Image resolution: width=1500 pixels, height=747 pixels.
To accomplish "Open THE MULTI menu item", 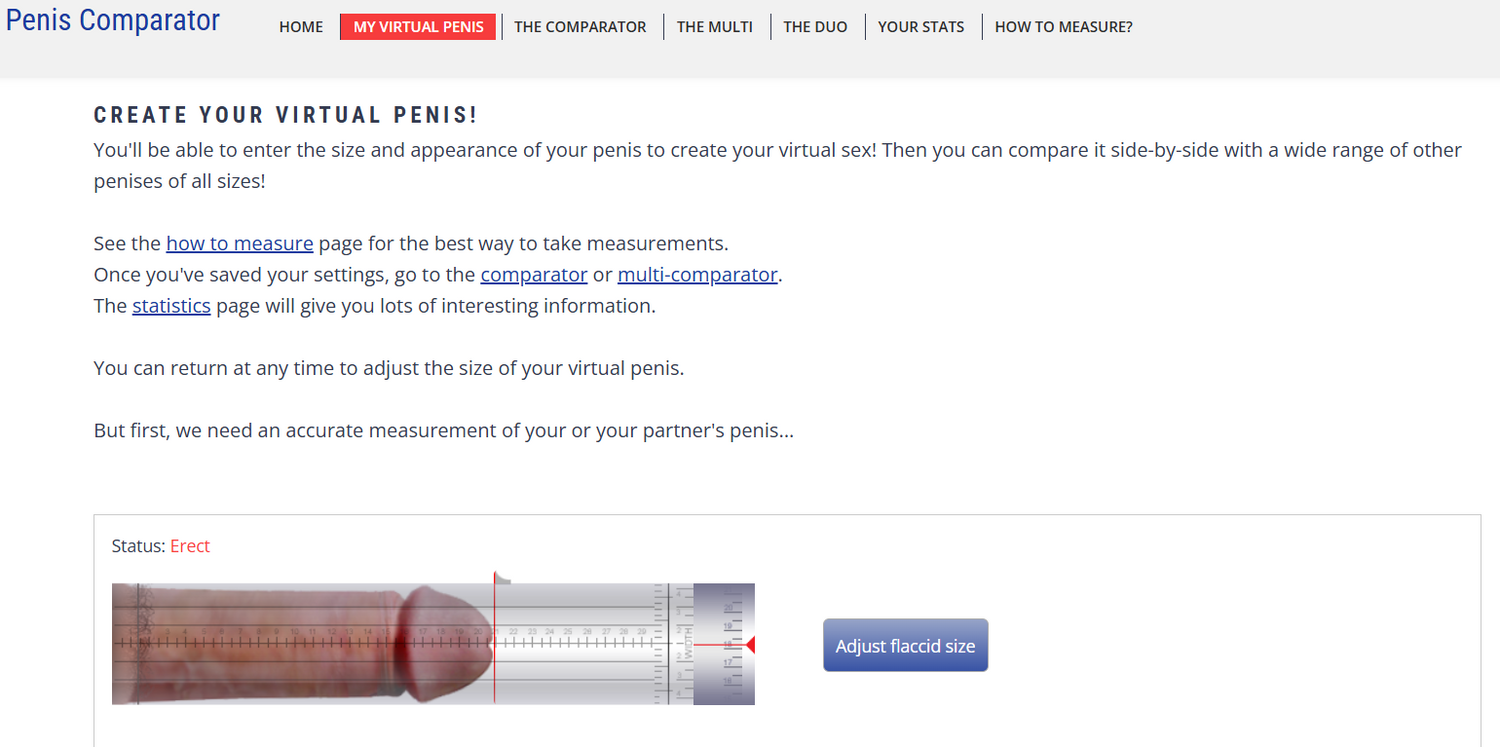I will pos(714,27).
